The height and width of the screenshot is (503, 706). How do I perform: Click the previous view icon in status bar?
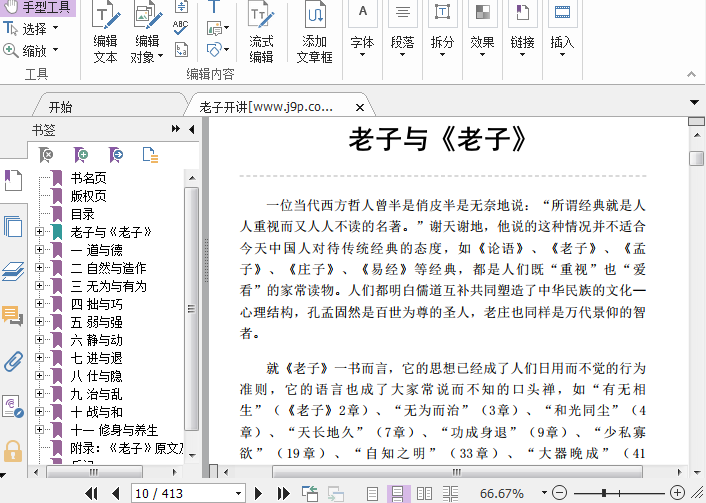pyautogui.click(x=310, y=494)
